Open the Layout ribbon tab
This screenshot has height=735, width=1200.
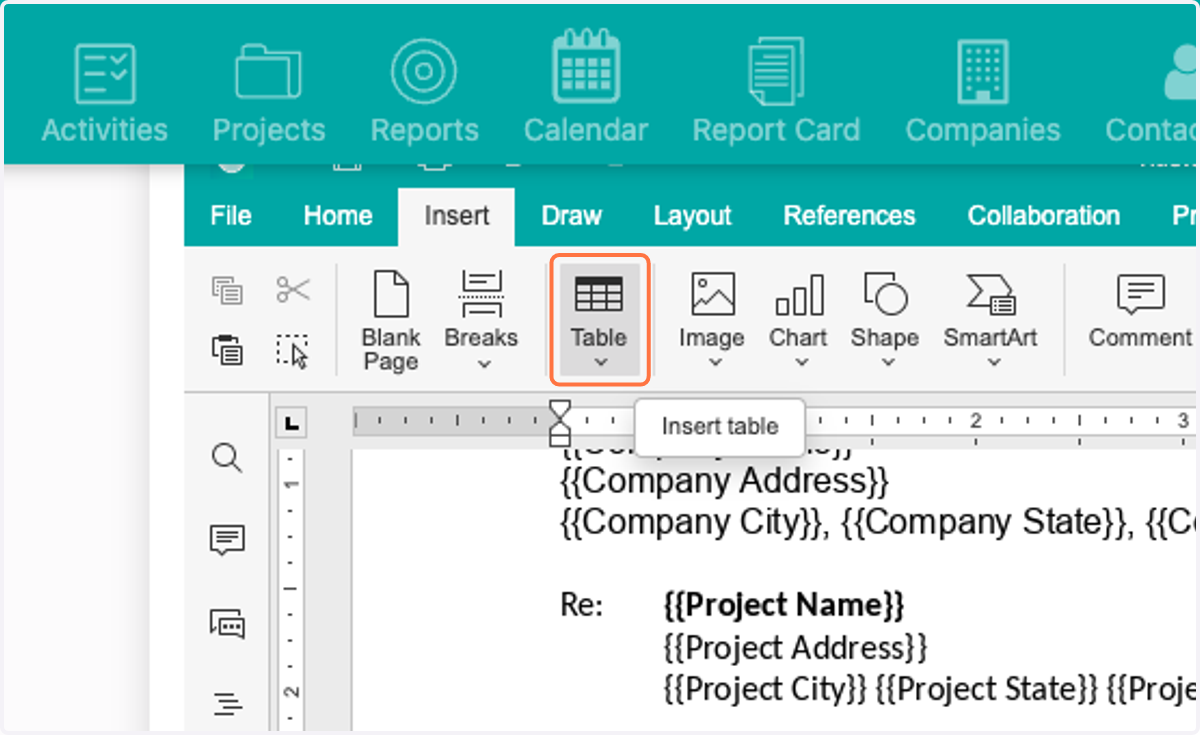[x=693, y=216]
